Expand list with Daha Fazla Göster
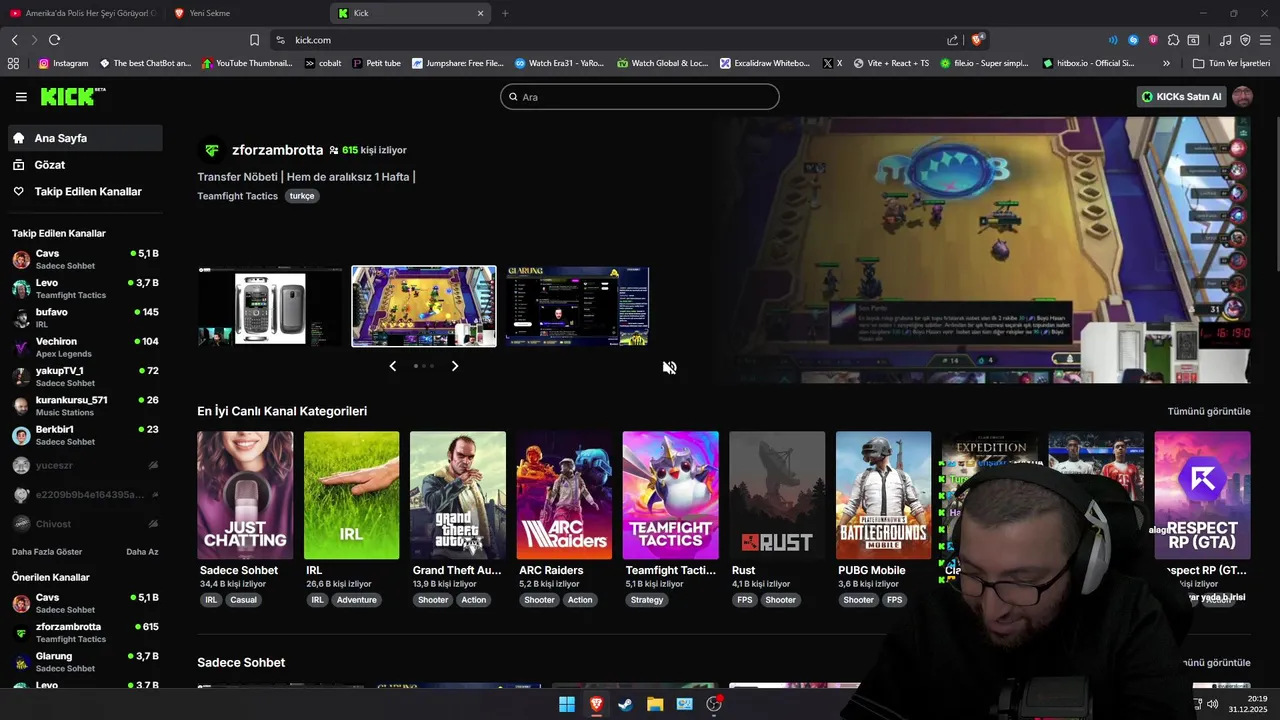Image resolution: width=1280 pixels, height=720 pixels. tap(47, 552)
